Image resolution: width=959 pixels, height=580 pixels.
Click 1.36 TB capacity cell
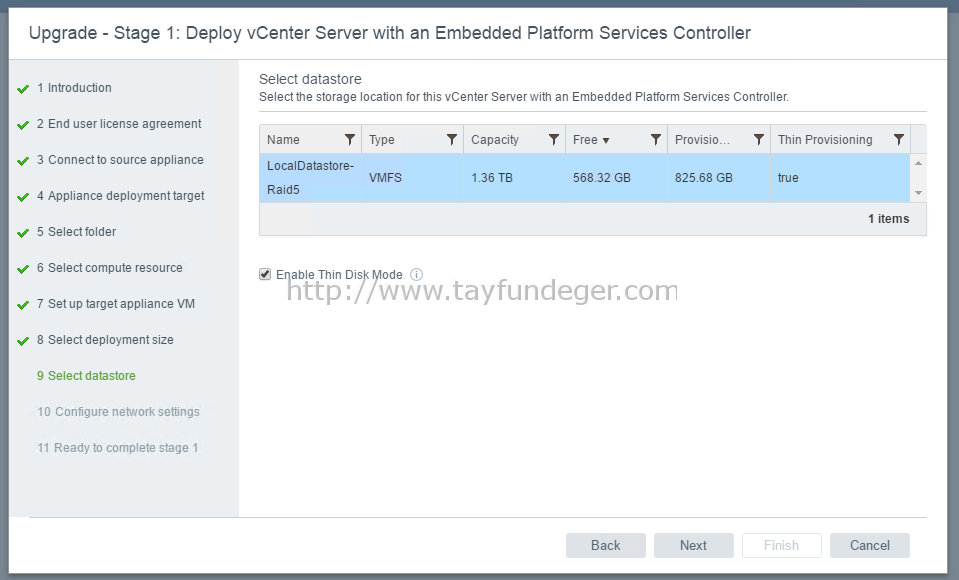pyautogui.click(x=514, y=178)
